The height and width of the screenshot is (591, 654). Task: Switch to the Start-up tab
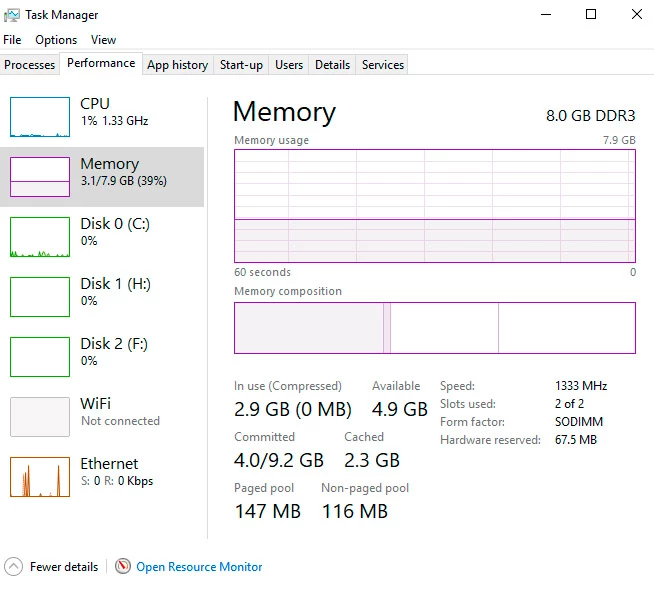(x=241, y=65)
